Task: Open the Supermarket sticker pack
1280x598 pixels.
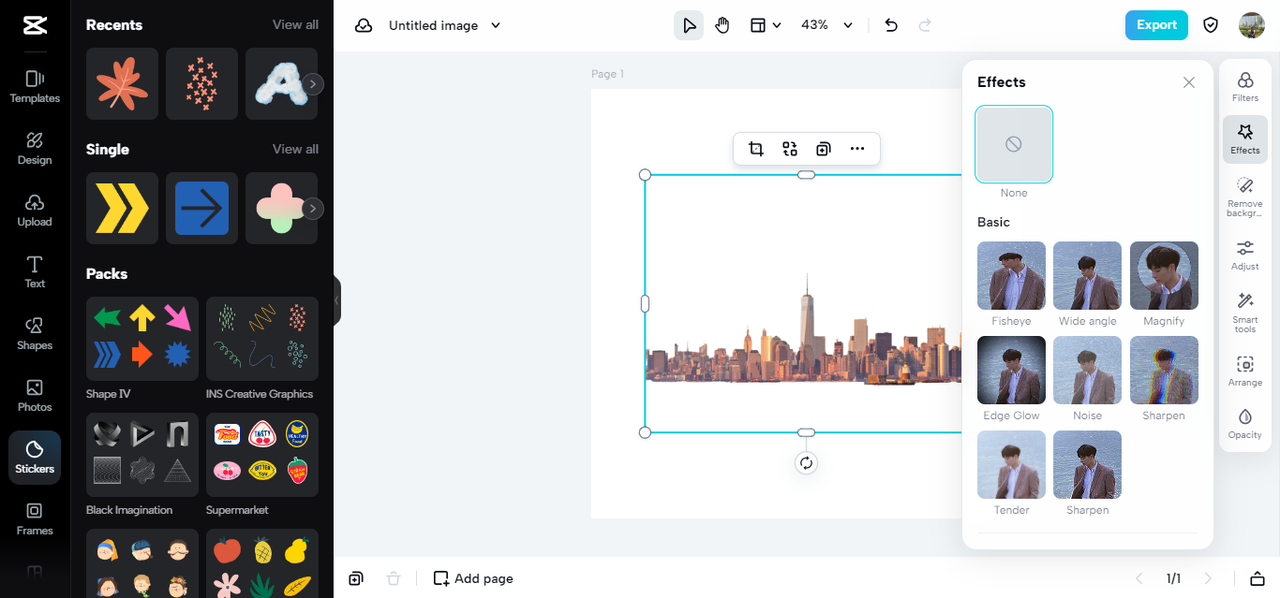Action: tap(262, 455)
